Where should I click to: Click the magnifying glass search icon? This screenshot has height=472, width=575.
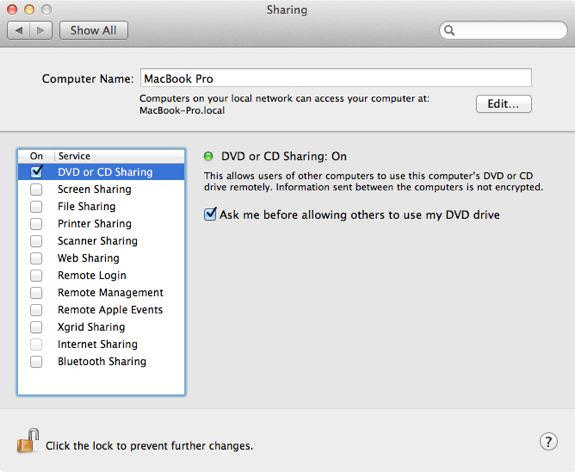449,30
